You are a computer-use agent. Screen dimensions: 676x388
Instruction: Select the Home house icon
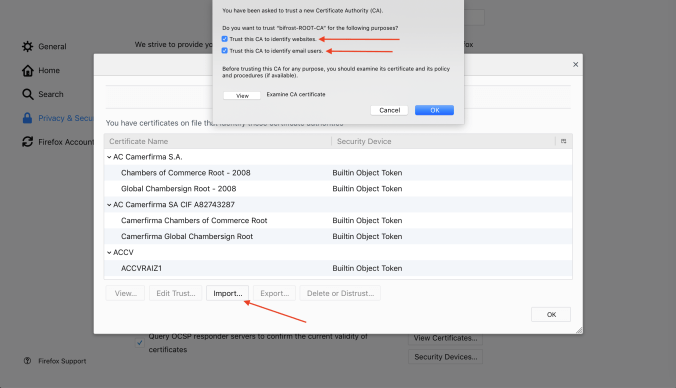coord(28,70)
